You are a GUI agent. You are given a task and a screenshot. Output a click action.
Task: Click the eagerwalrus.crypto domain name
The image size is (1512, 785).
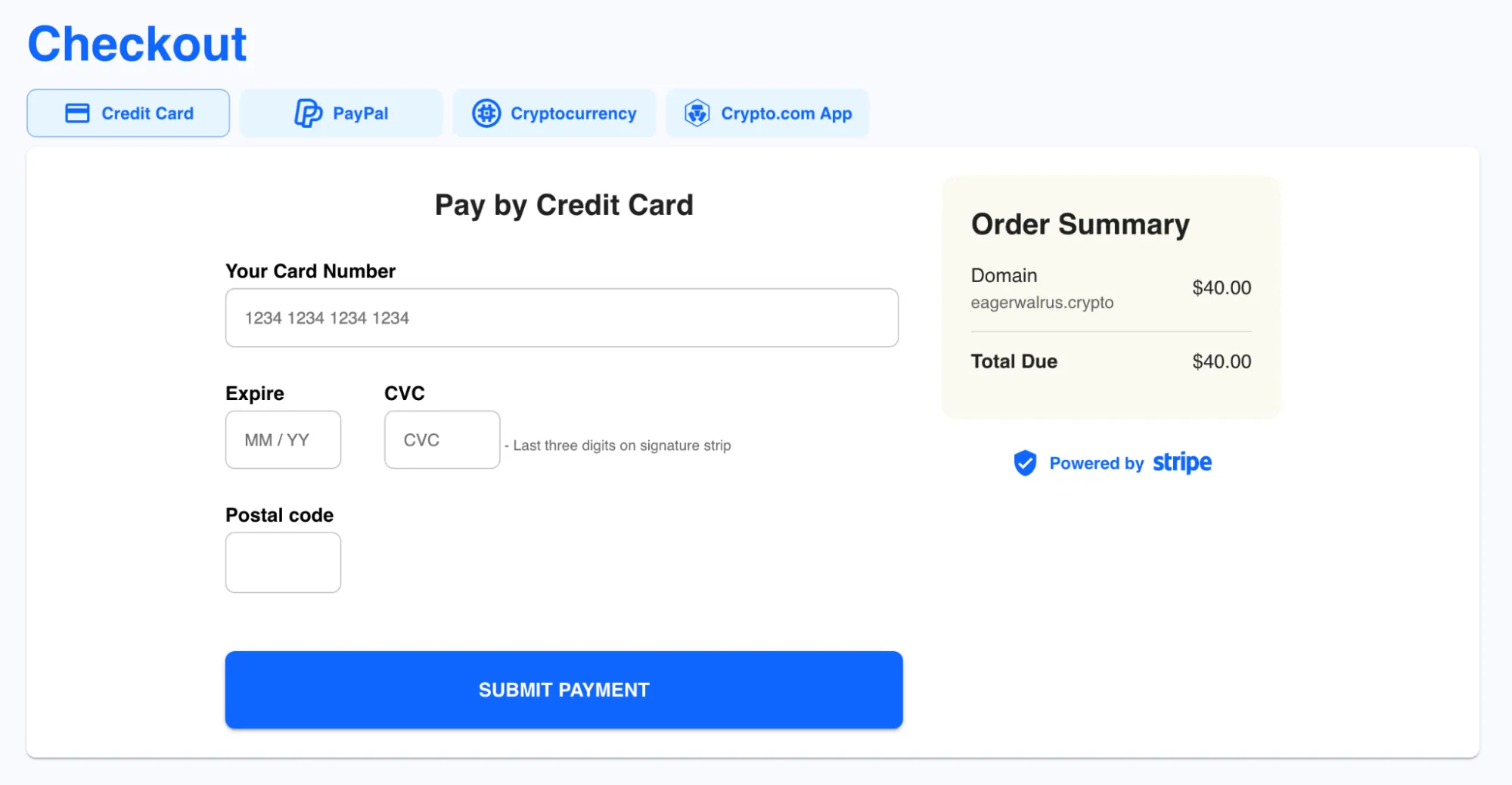1042,303
